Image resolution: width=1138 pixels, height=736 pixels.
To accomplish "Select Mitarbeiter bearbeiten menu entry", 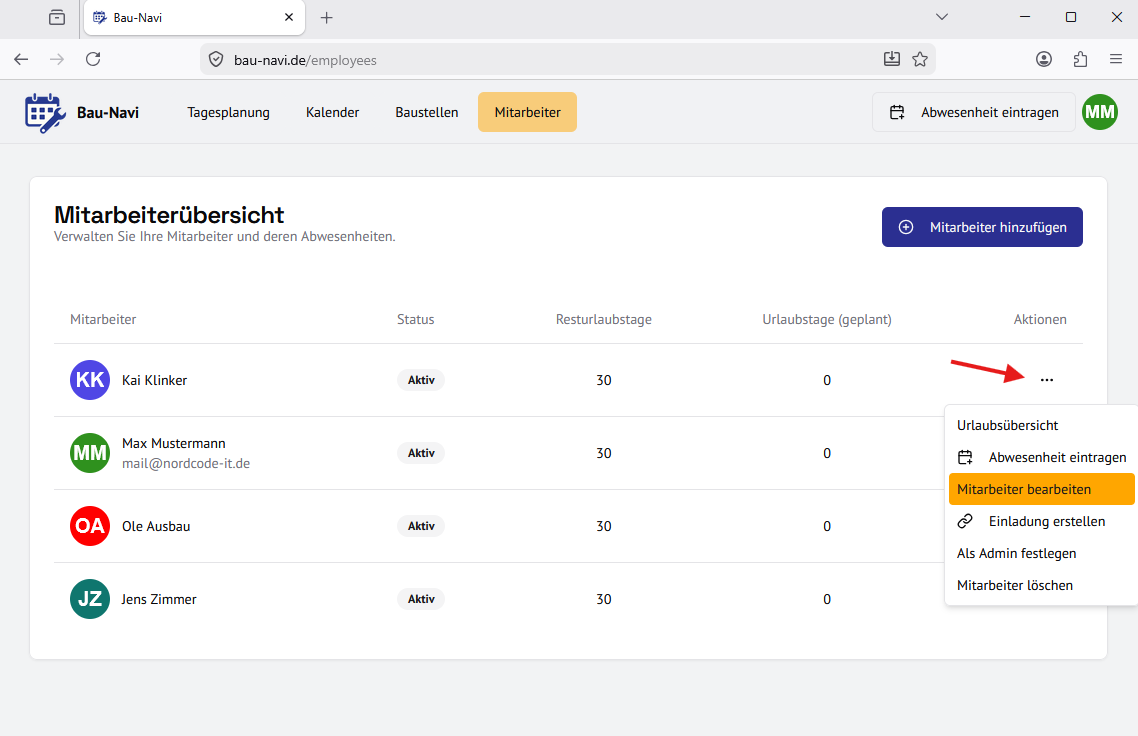I will pyautogui.click(x=1041, y=489).
